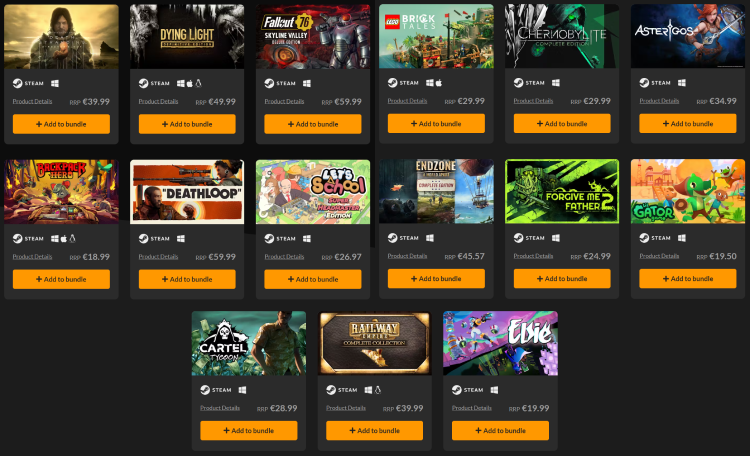
Task: Open the Deathloop cover image
Action: [x=187, y=192]
